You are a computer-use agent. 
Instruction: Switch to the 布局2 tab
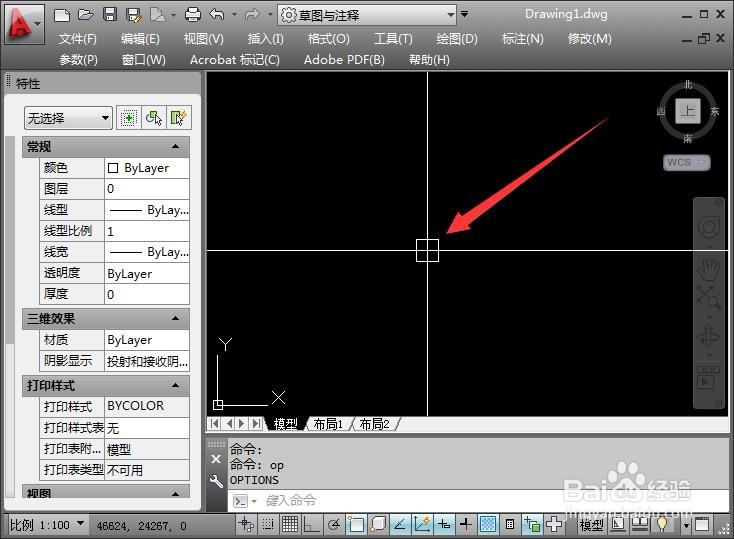[x=374, y=424]
